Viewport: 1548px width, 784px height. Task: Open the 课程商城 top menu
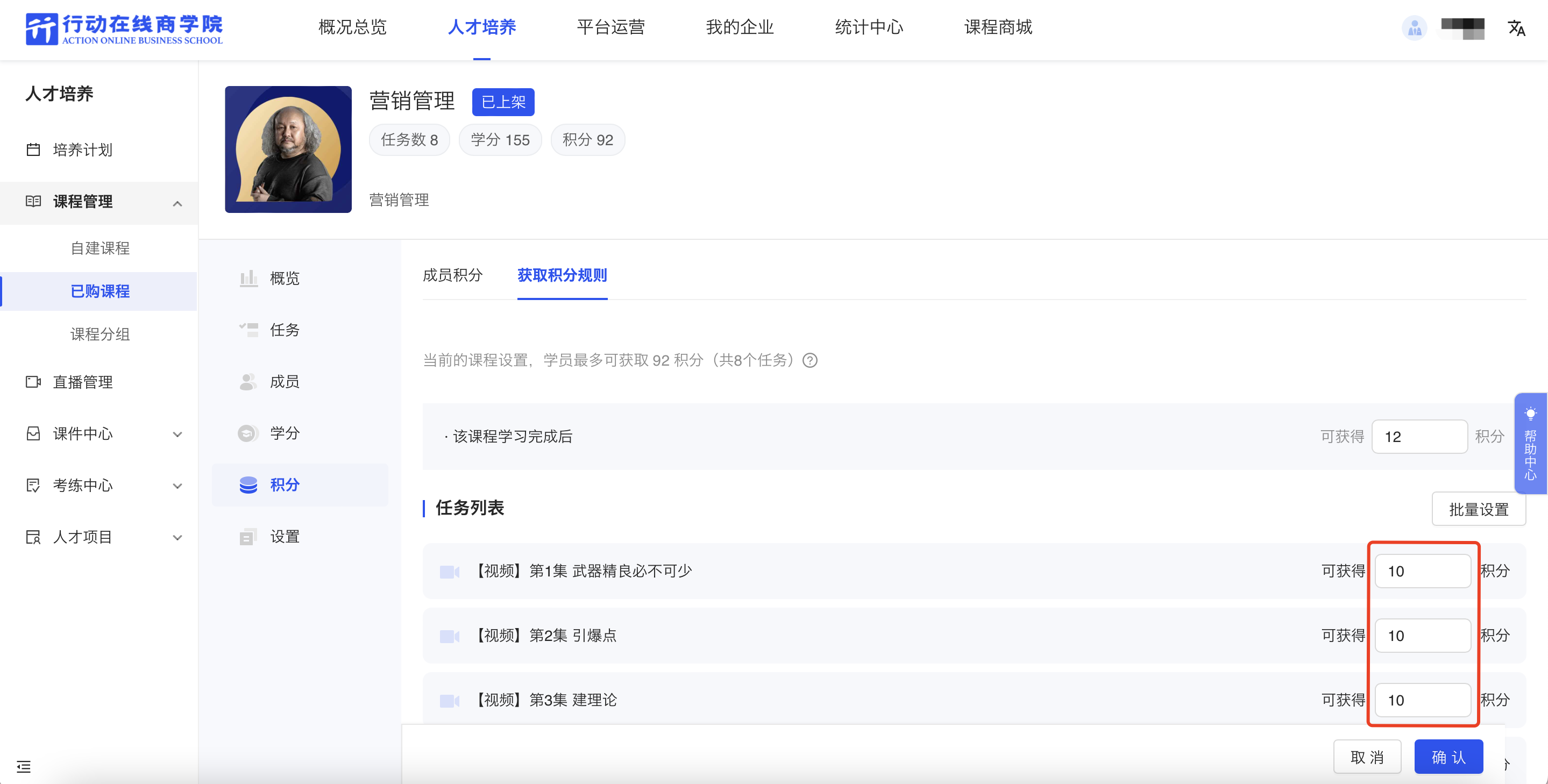pos(998,27)
